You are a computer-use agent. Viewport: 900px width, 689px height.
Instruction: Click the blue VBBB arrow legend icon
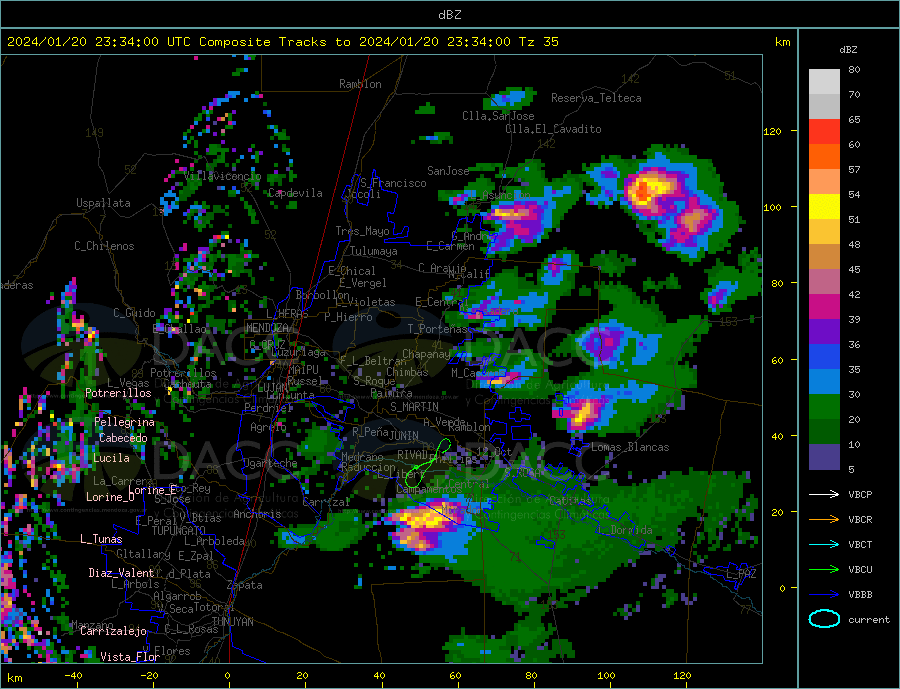824,595
